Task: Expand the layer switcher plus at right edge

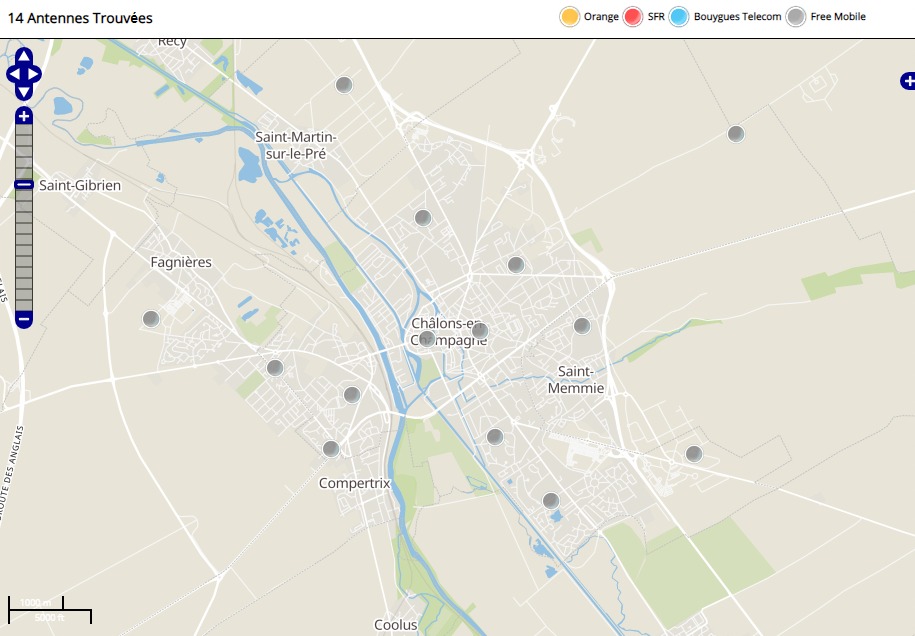Action: pos(907,81)
